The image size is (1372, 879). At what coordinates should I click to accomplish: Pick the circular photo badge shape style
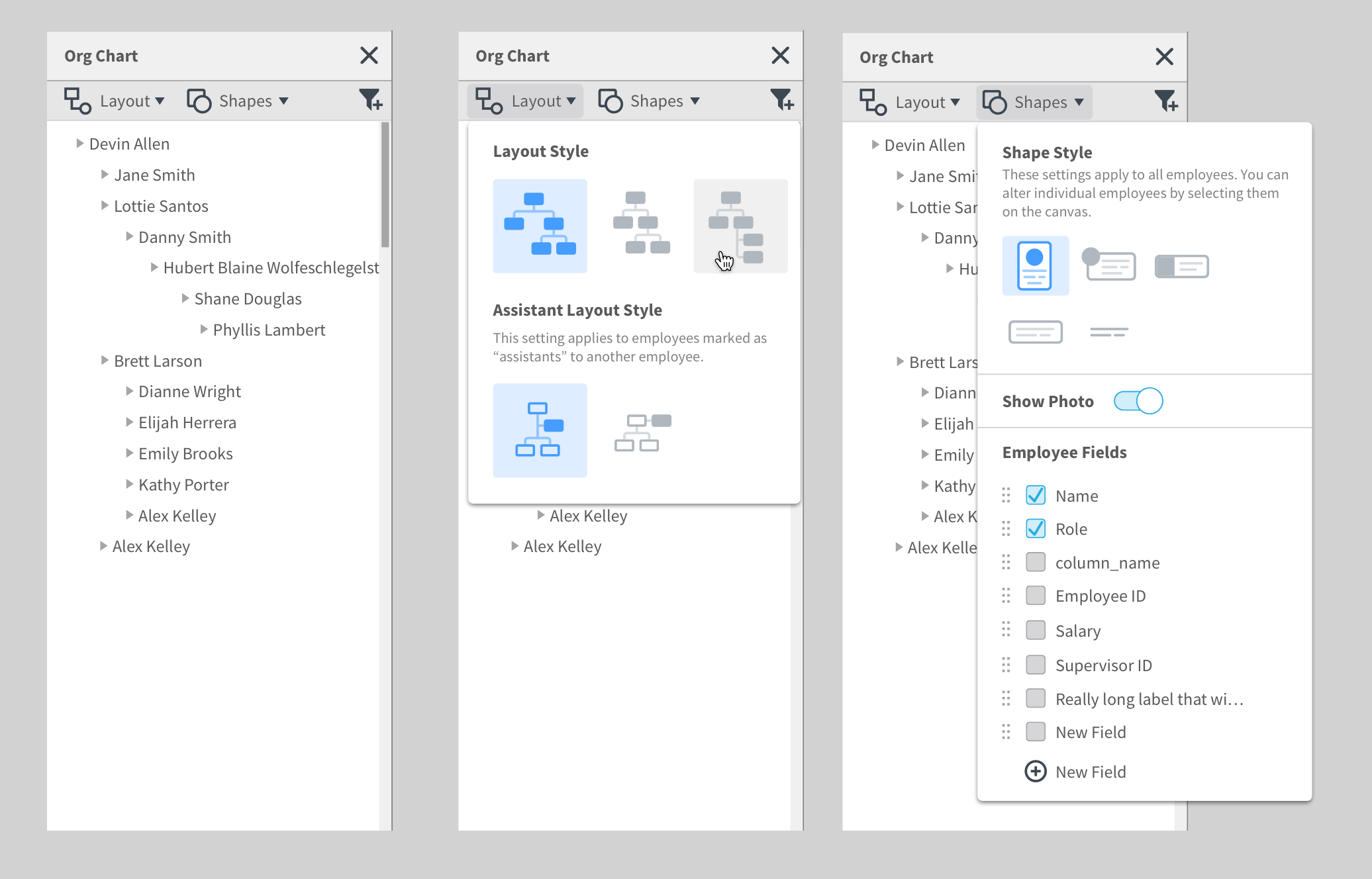1109,265
